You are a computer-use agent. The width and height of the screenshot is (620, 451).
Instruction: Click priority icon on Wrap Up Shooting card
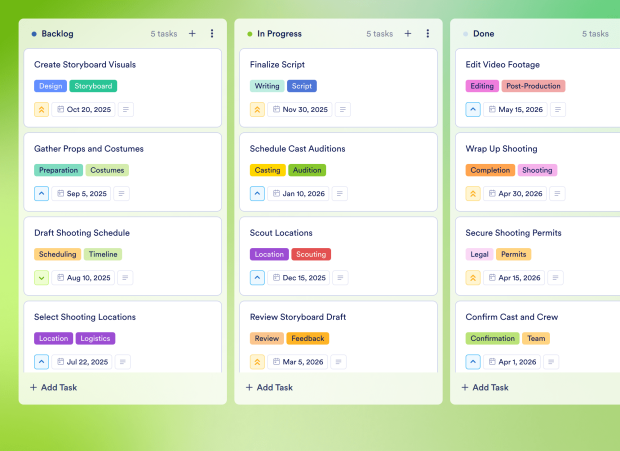[x=473, y=194]
